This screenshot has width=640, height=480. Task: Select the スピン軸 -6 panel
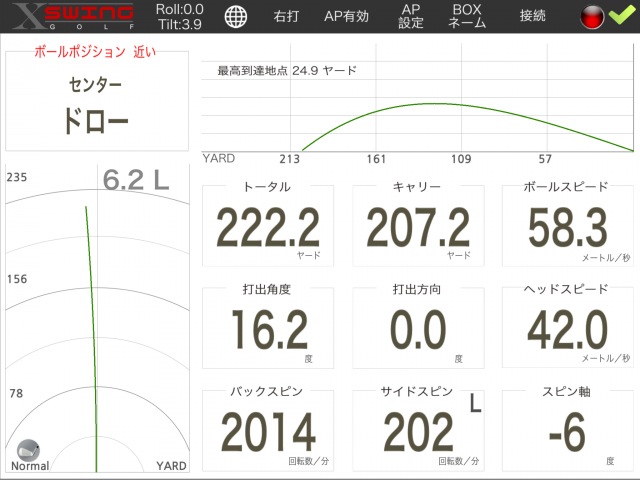tap(567, 431)
